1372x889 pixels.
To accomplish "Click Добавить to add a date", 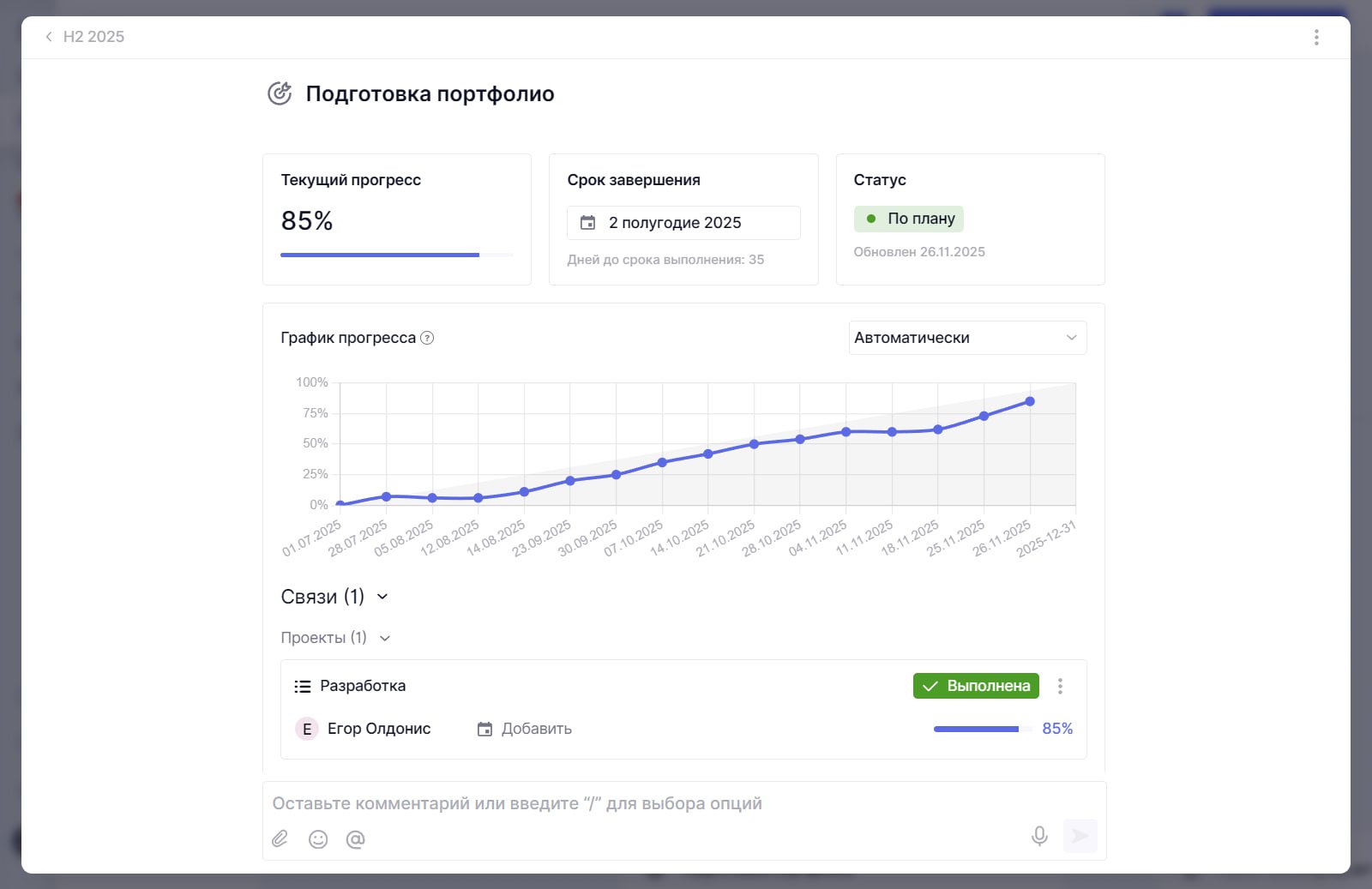I will (x=525, y=729).
